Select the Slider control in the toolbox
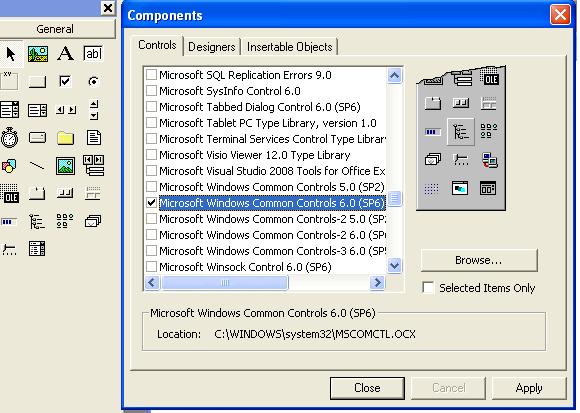This screenshot has height=413, width=580. click(x=9, y=250)
